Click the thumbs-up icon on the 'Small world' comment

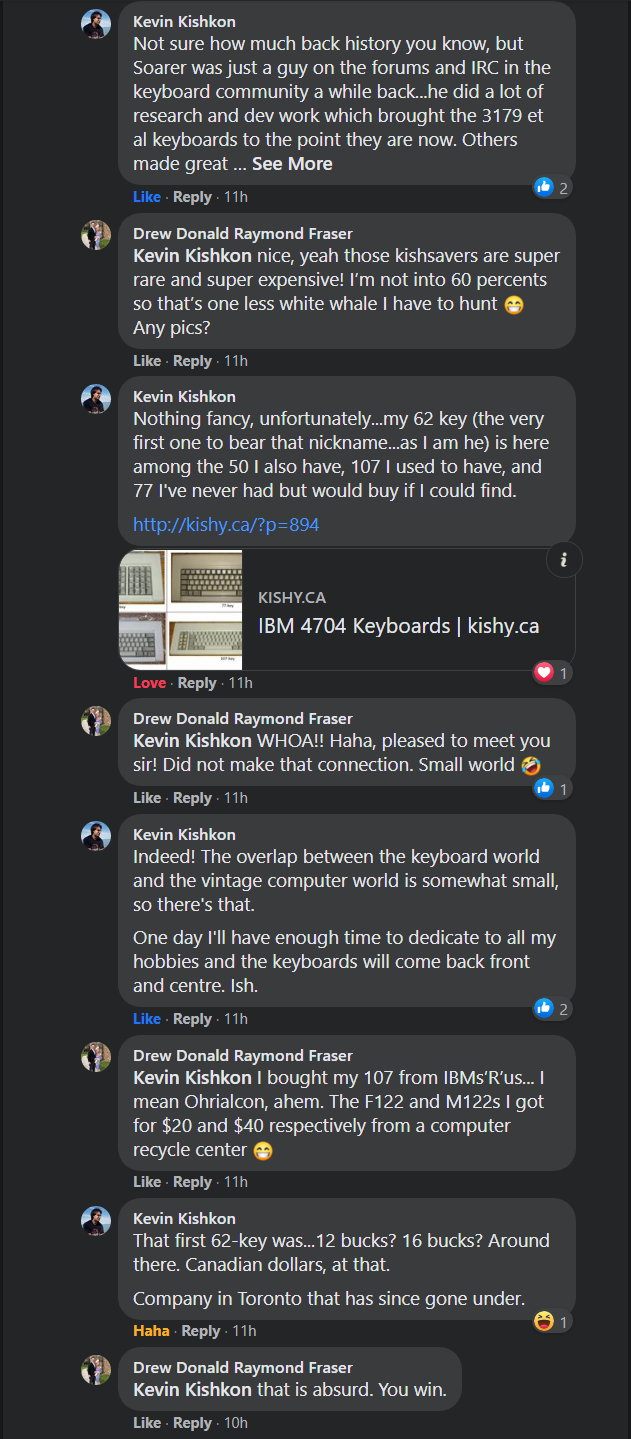543,788
